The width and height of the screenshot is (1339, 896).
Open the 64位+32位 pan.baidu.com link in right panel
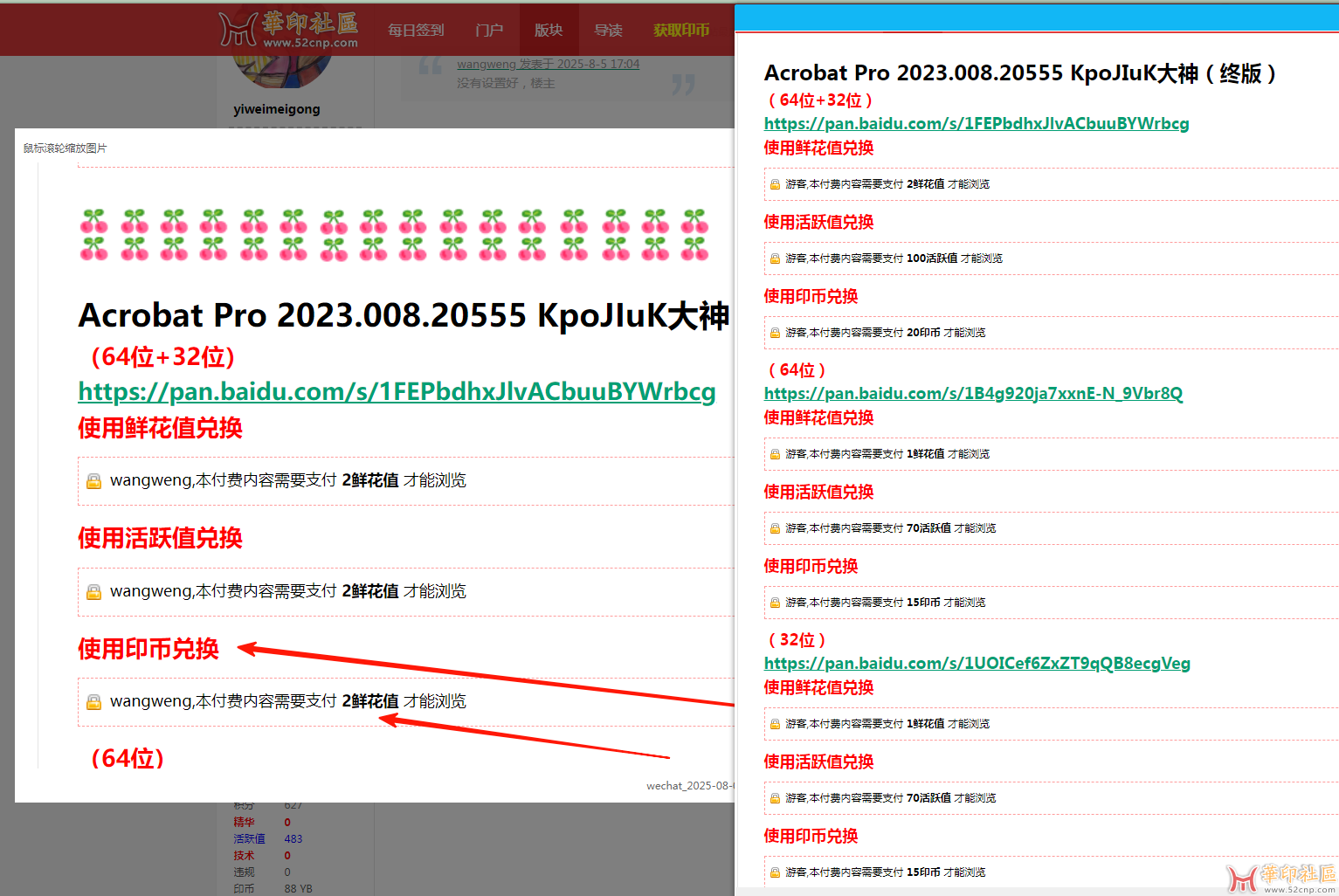tap(977, 123)
